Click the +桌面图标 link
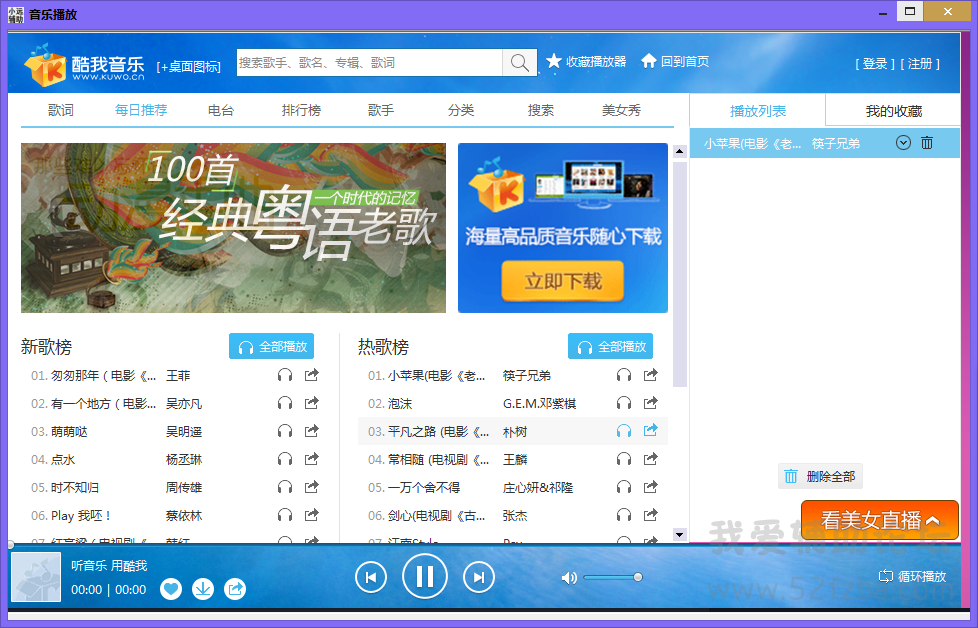The width and height of the screenshot is (978, 628). pyautogui.click(x=188, y=66)
